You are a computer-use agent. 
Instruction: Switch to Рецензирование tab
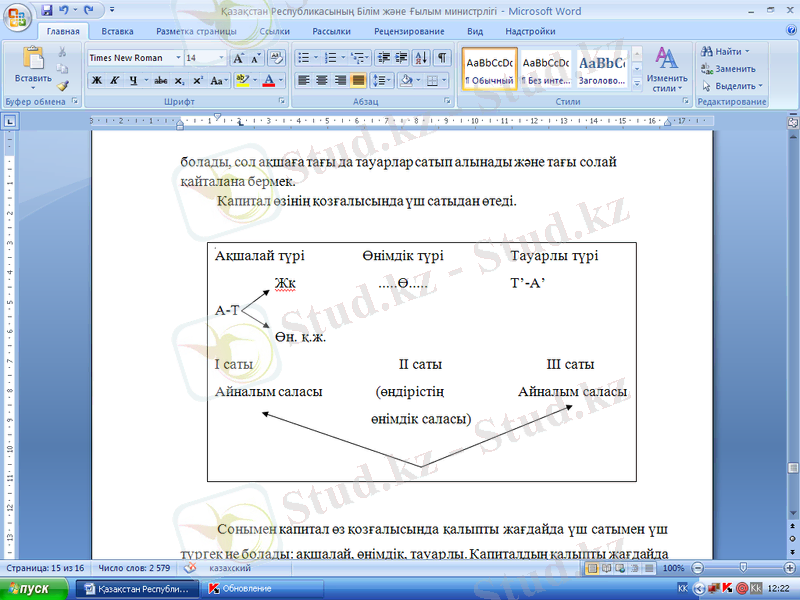409,31
